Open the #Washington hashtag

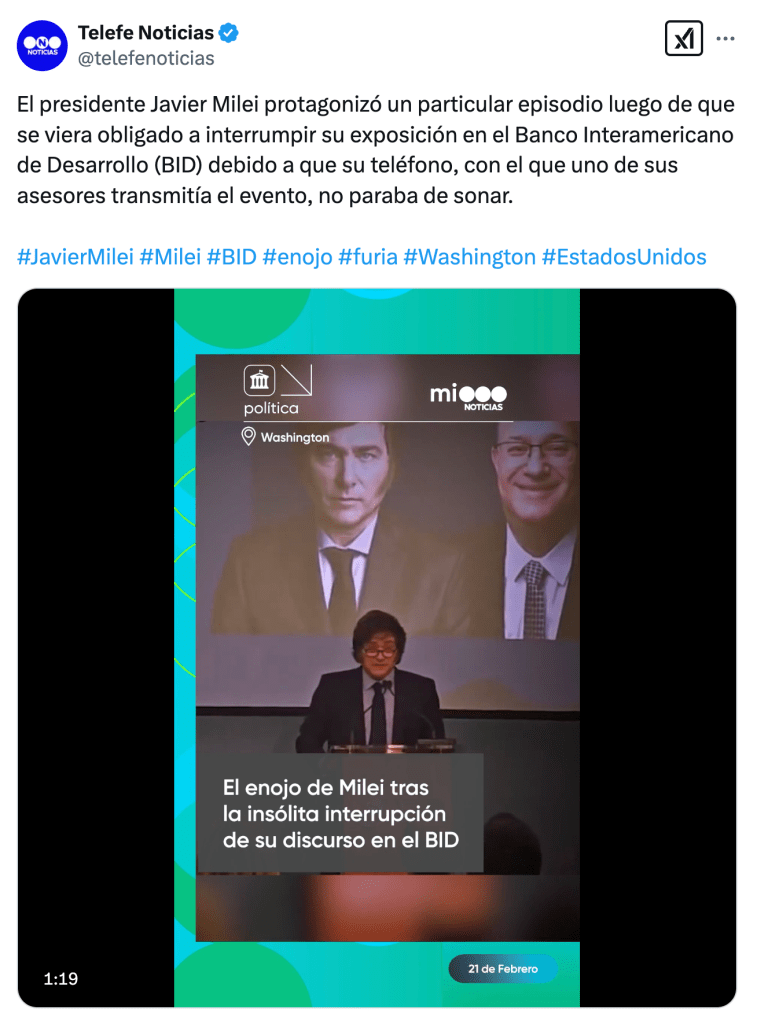coord(470,257)
